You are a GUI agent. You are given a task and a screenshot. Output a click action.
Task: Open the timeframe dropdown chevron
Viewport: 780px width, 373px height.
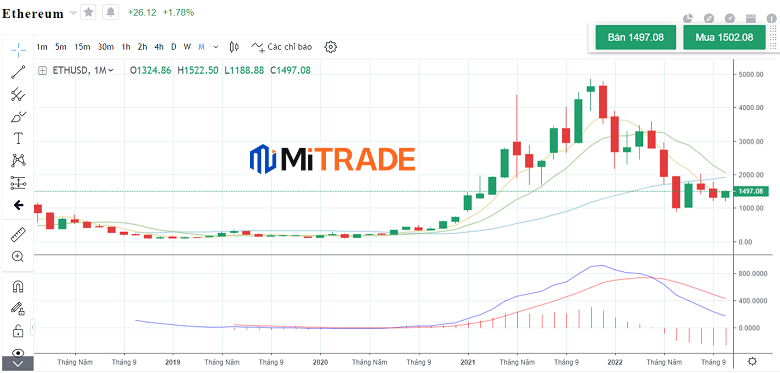[x=215, y=47]
